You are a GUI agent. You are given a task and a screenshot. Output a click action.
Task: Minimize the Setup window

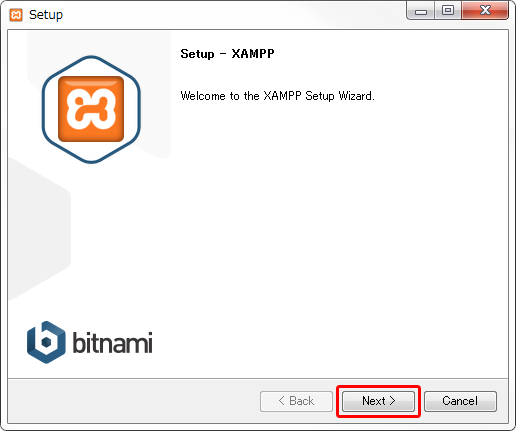[x=421, y=11]
